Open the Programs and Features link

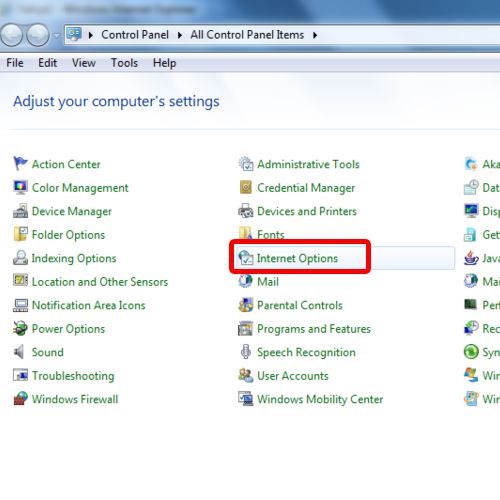(314, 329)
